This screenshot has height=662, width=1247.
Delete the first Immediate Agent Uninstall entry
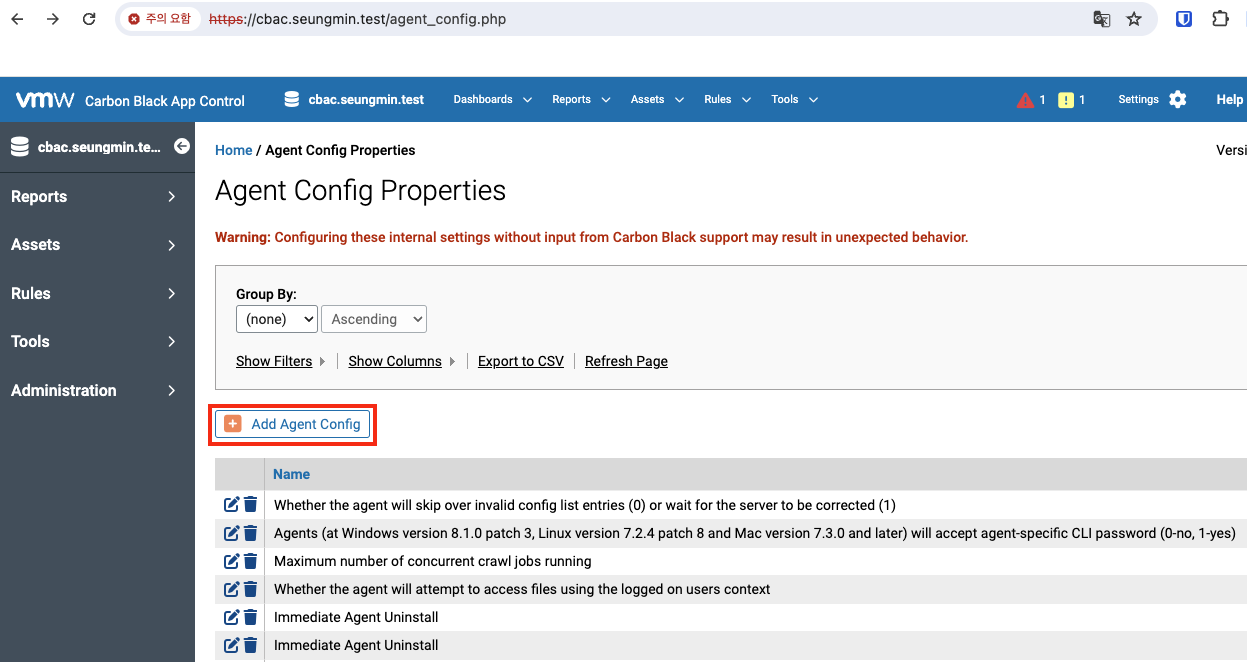(251, 617)
